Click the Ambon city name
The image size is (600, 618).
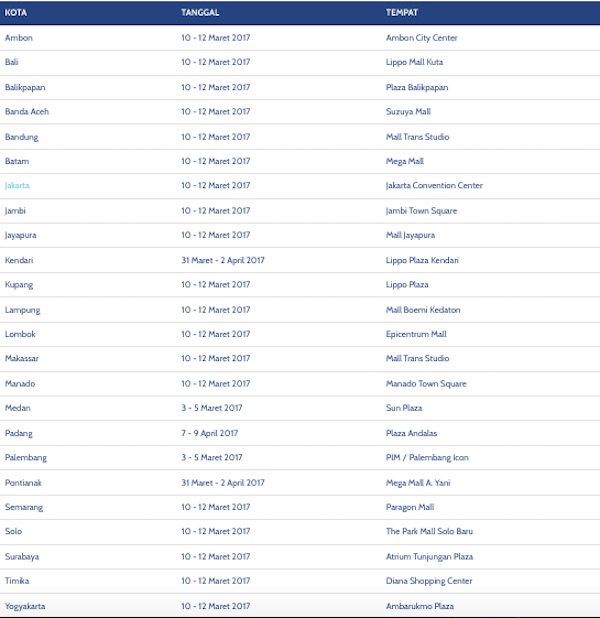coord(19,38)
